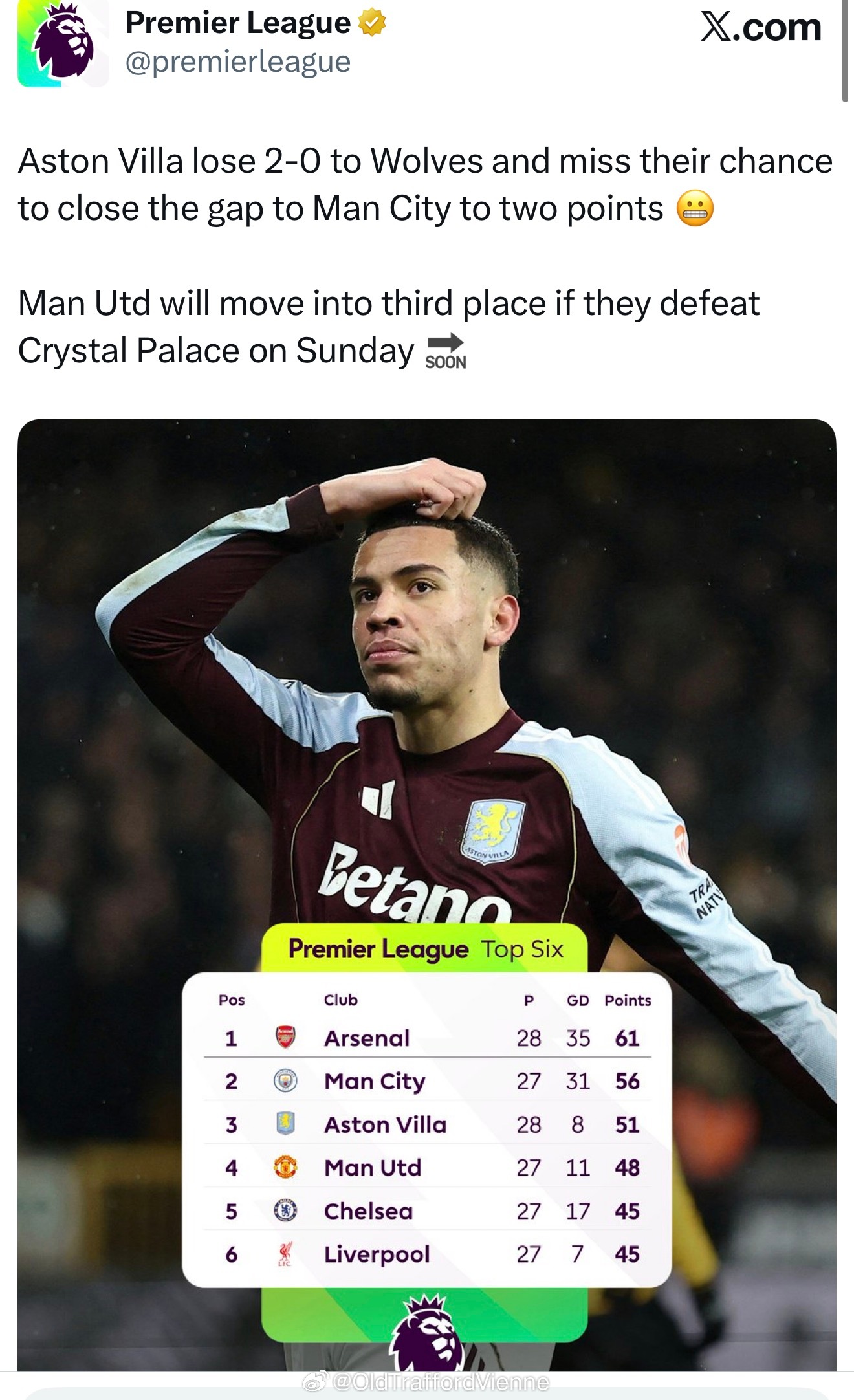Click the X.com logo
The height and width of the screenshot is (1400, 854).
click(761, 28)
